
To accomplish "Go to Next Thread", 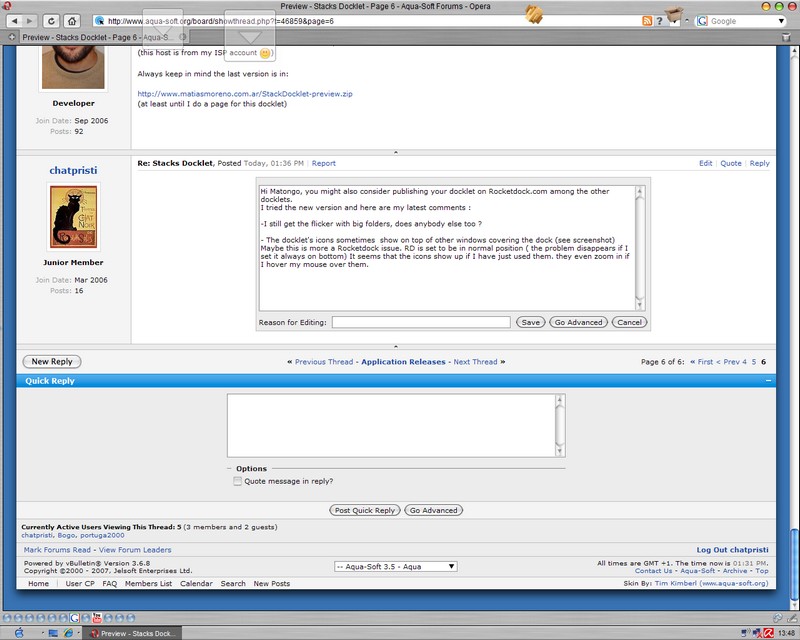I will point(475,362).
